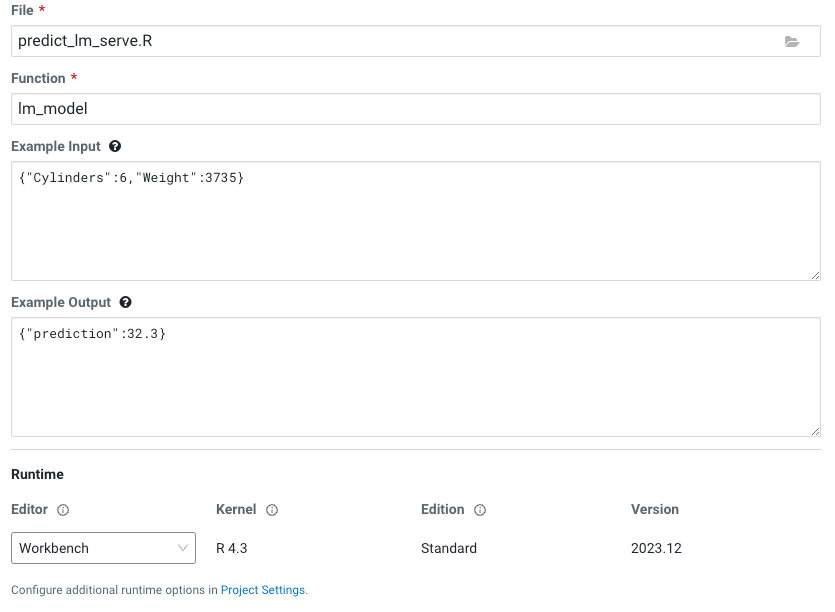Click the help icon beside Example Input
This screenshot has width=835, height=612.
click(115, 146)
